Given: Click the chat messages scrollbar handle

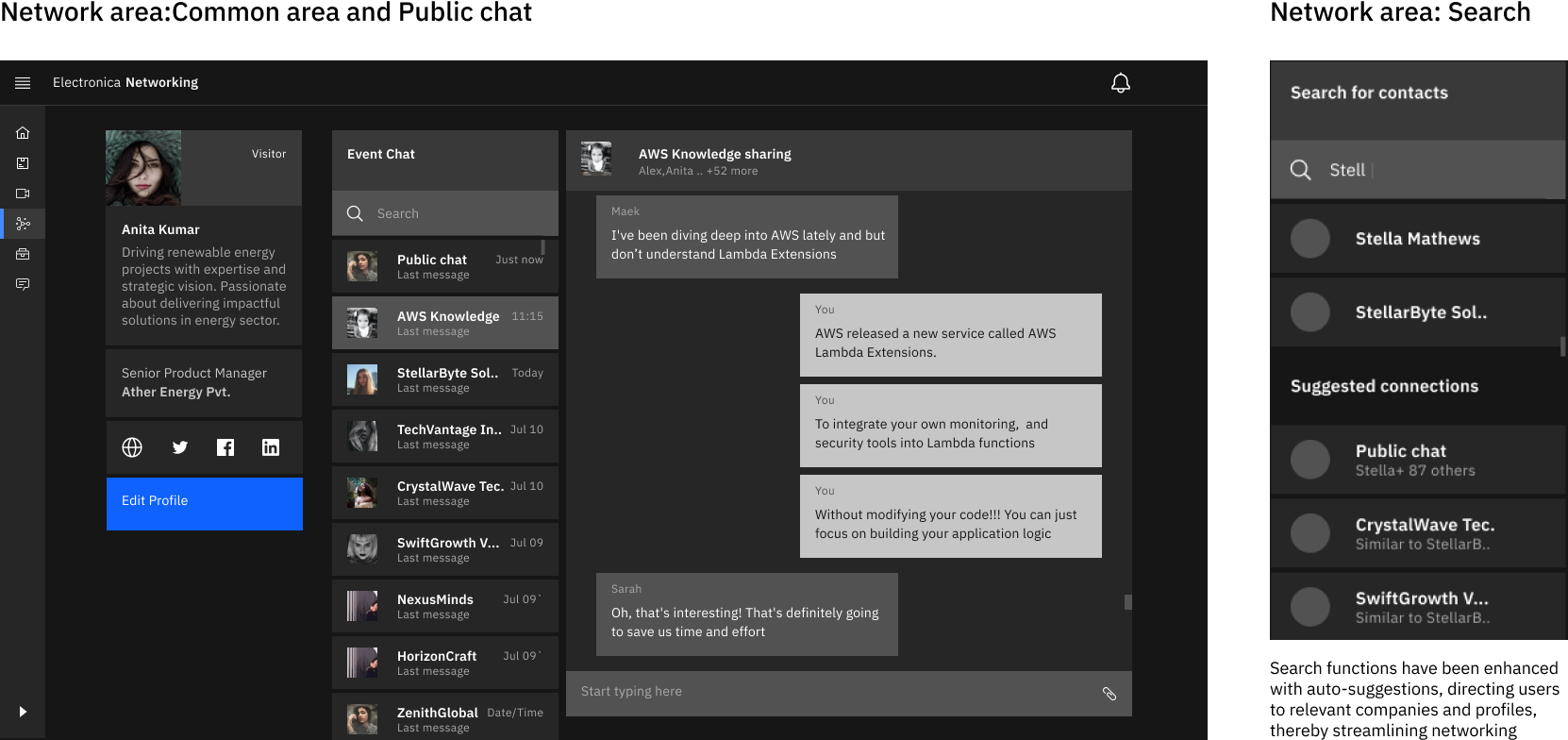Looking at the screenshot, I should (x=1127, y=602).
